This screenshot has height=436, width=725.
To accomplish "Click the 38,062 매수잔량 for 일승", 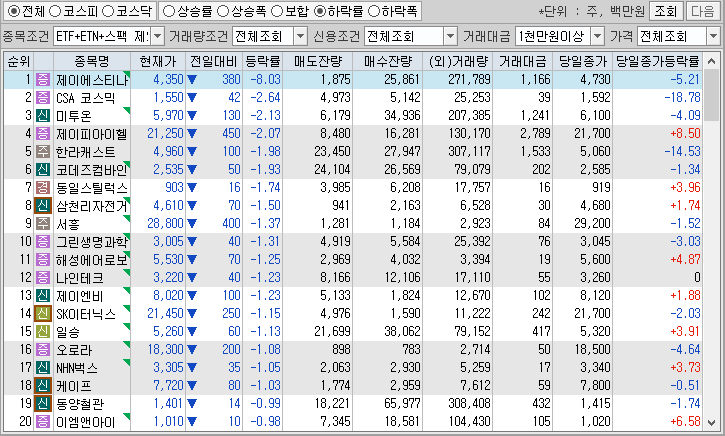I will pos(402,332).
